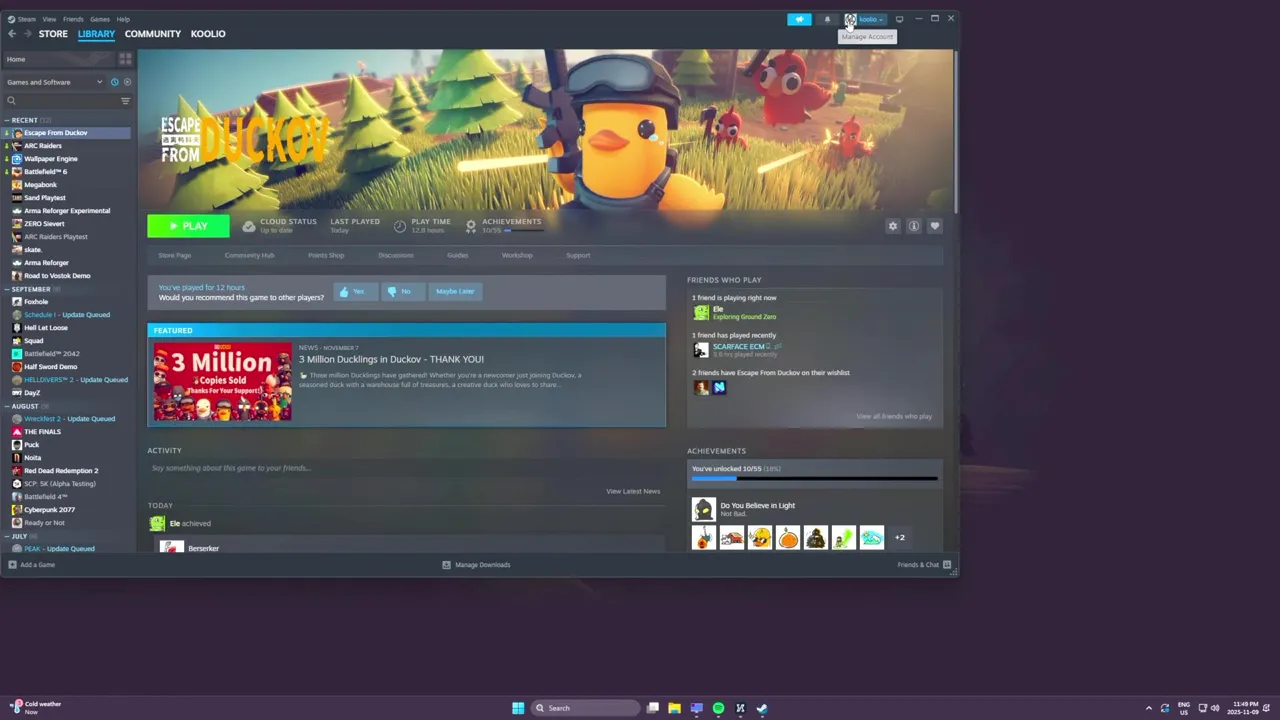1280x720 pixels.
Task: Open the Games and Software dropdown
Action: tap(55, 82)
